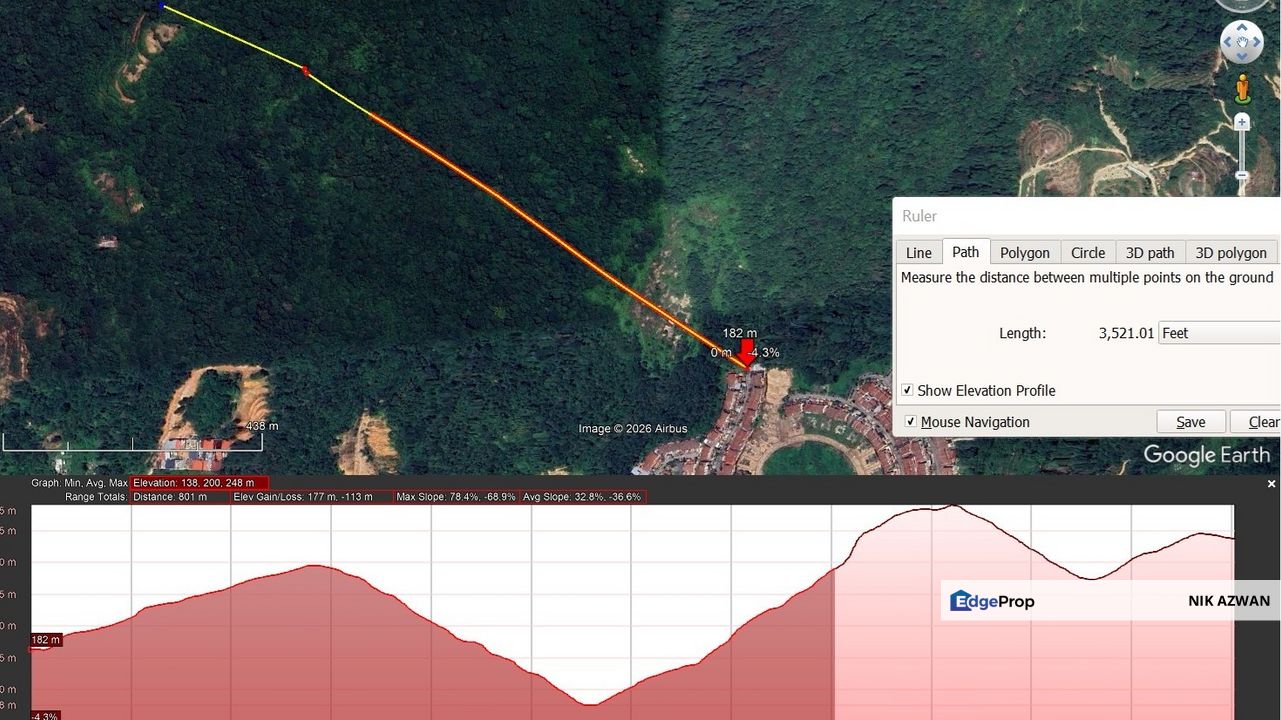Uncheck Show Elevation Profile
Image resolution: width=1281 pixels, height=720 pixels.
click(908, 390)
